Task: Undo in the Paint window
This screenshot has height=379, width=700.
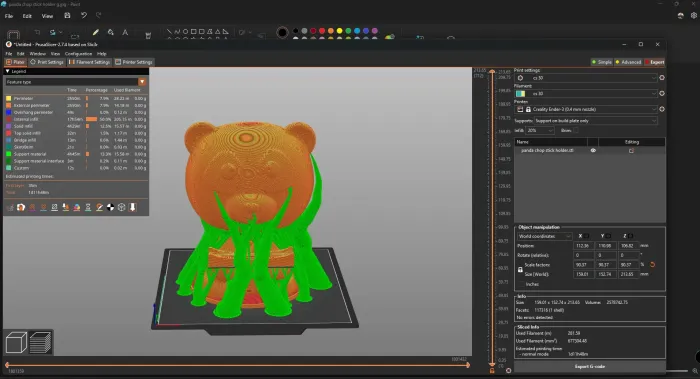Action: [x=83, y=16]
